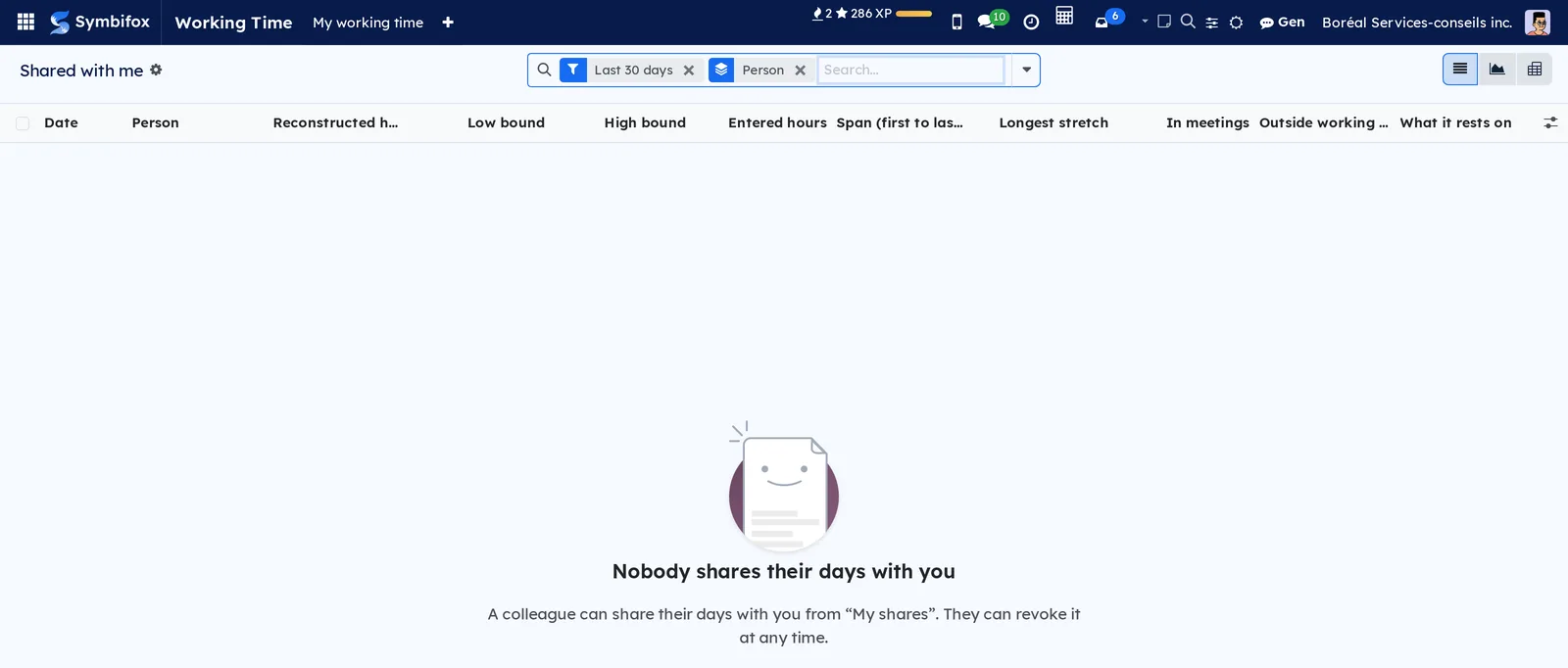Open the Boréal Services-conseils inc. company switcher

(1417, 22)
